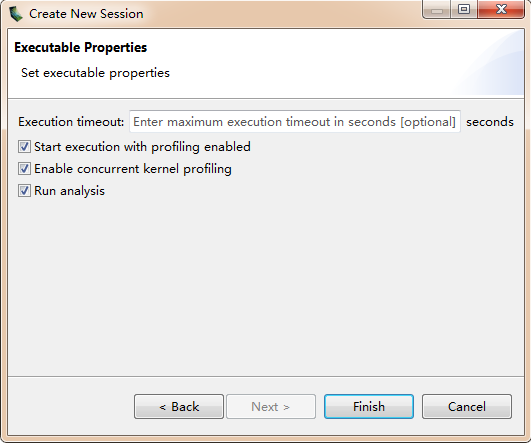
Task: Click the "Set executable properties" description
Action: point(95,73)
